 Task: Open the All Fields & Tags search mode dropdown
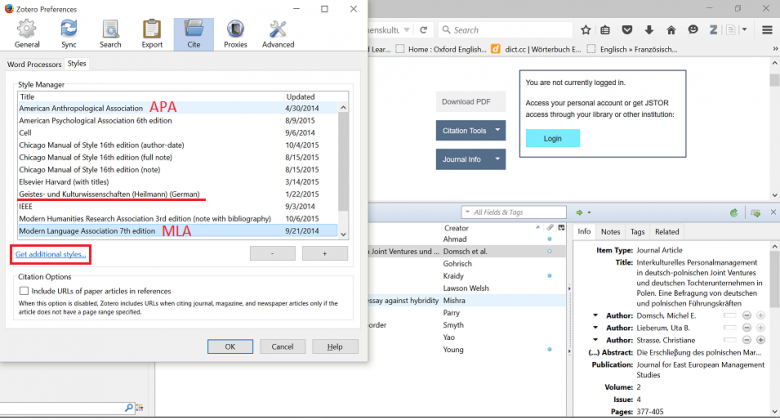tap(467, 212)
